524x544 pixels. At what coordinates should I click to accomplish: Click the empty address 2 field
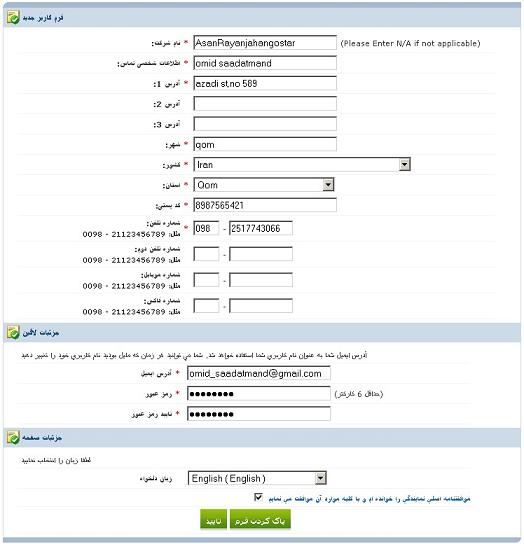(x=265, y=104)
